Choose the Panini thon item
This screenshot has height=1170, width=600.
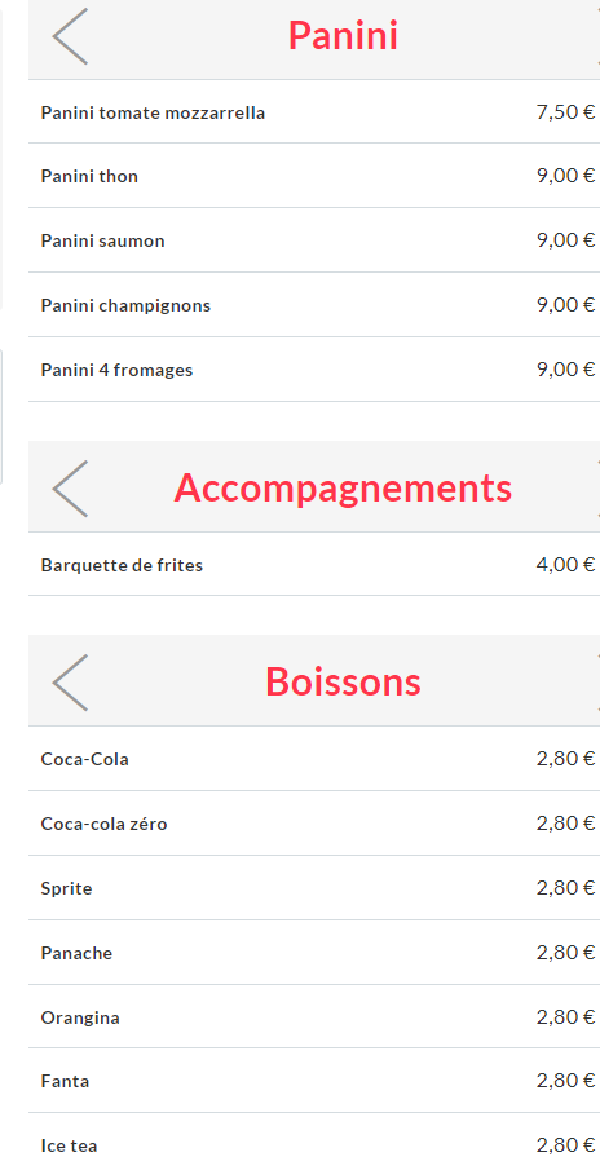[x=314, y=175]
